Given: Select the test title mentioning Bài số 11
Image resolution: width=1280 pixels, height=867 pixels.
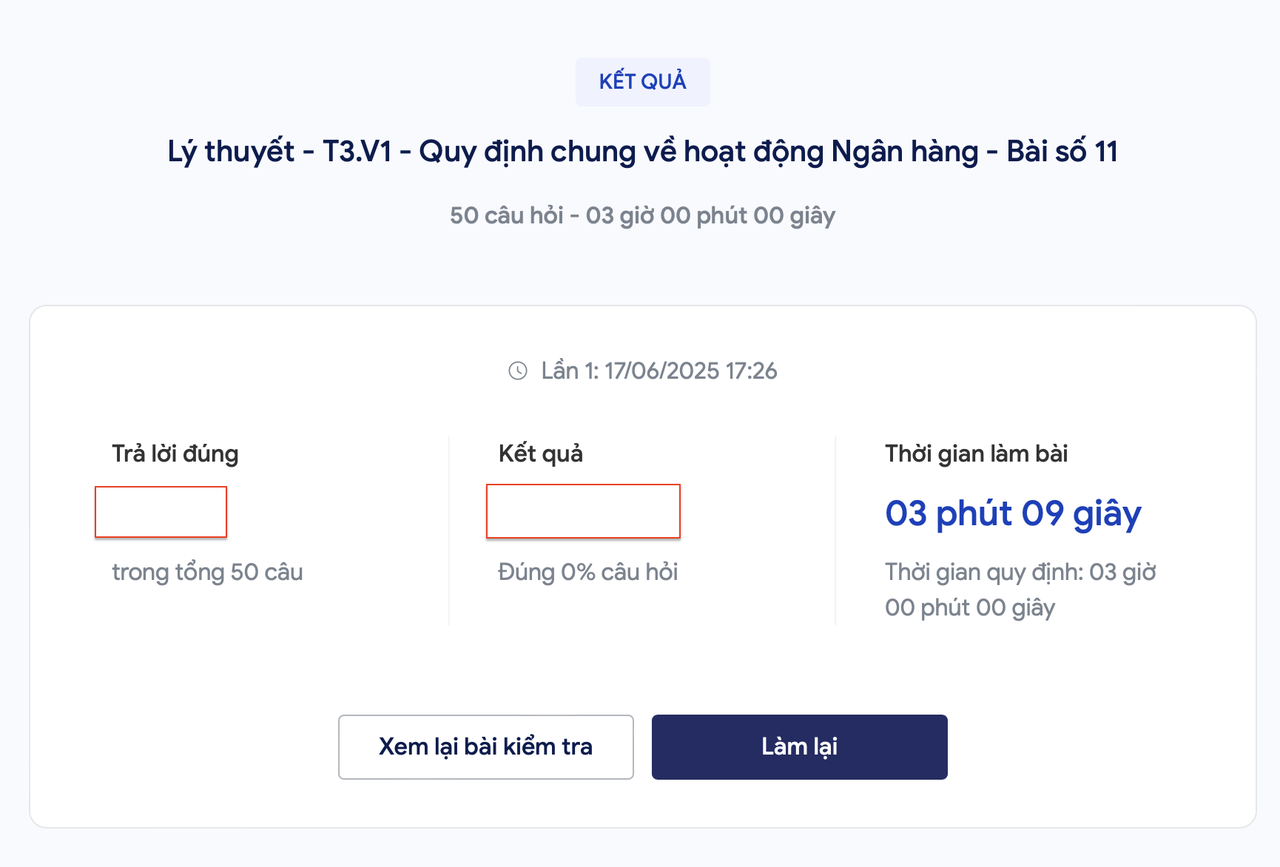Looking at the screenshot, I should pos(642,152).
